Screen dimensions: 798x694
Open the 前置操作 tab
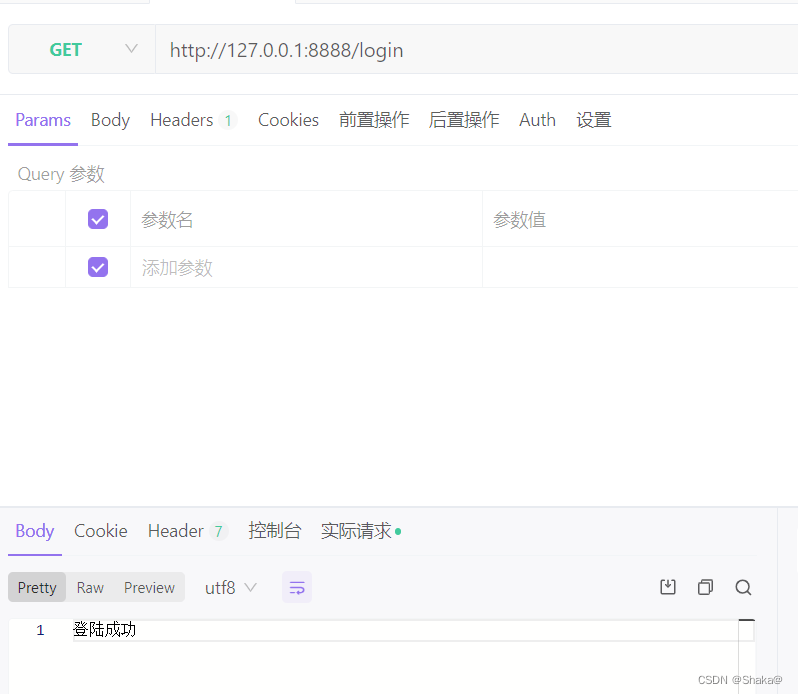(374, 120)
